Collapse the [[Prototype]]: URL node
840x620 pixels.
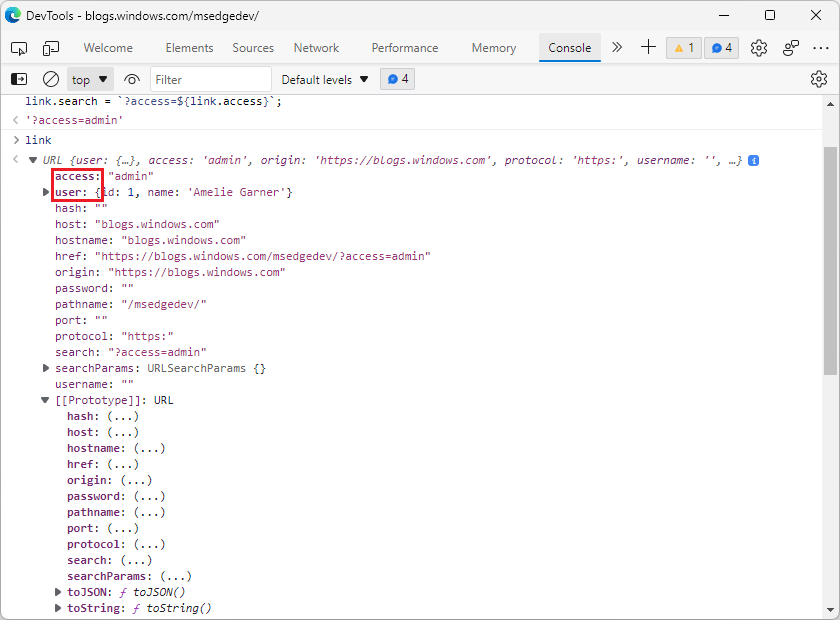point(46,400)
